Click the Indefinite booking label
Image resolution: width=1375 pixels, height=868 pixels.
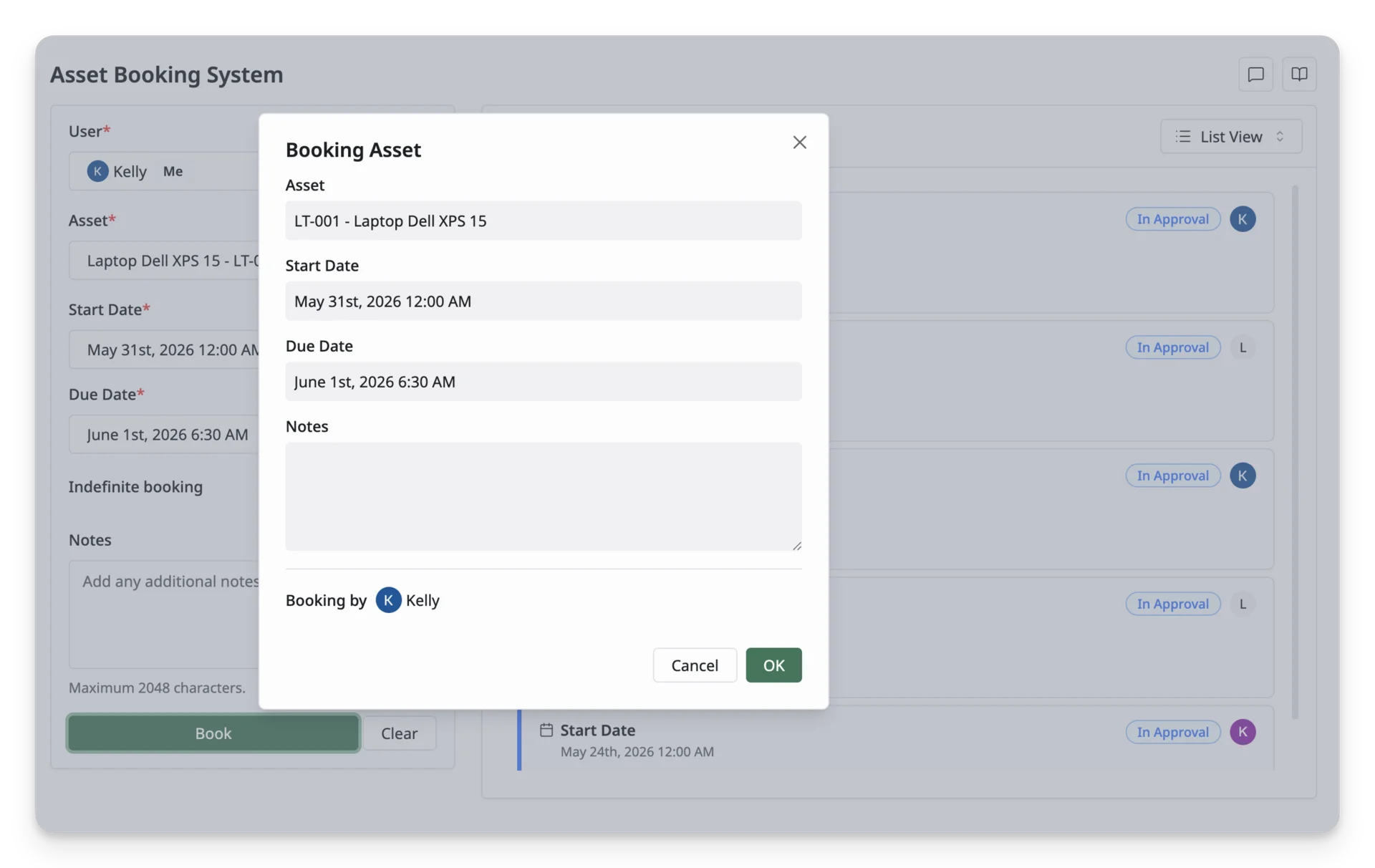[135, 486]
